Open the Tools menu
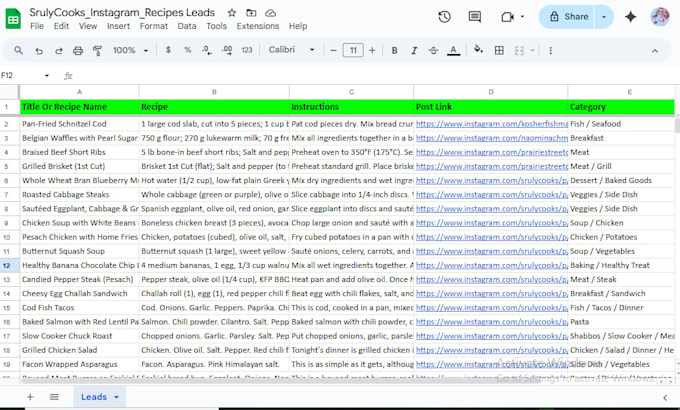 (216, 26)
